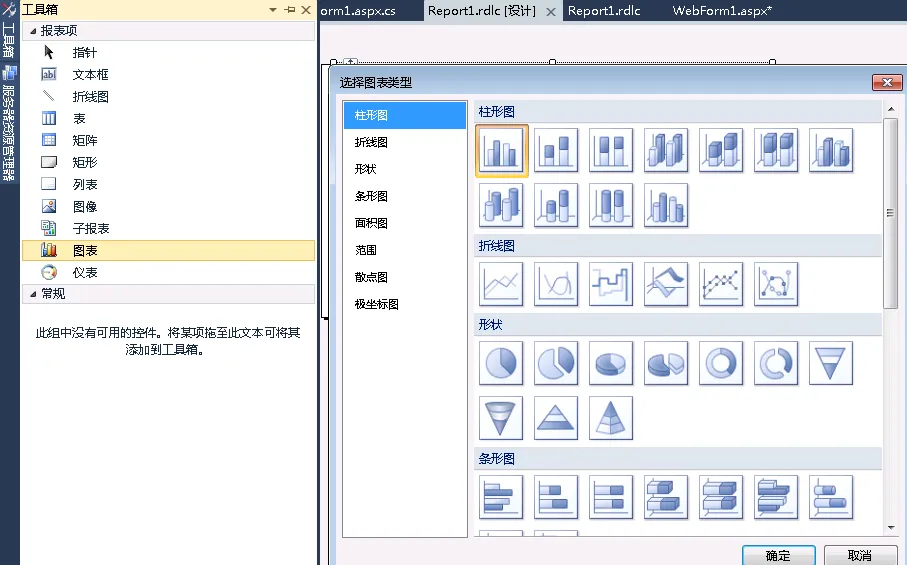This screenshot has width=907, height=565.
Task: Switch to the WebForm1.aspx* tab
Action: (x=722, y=10)
